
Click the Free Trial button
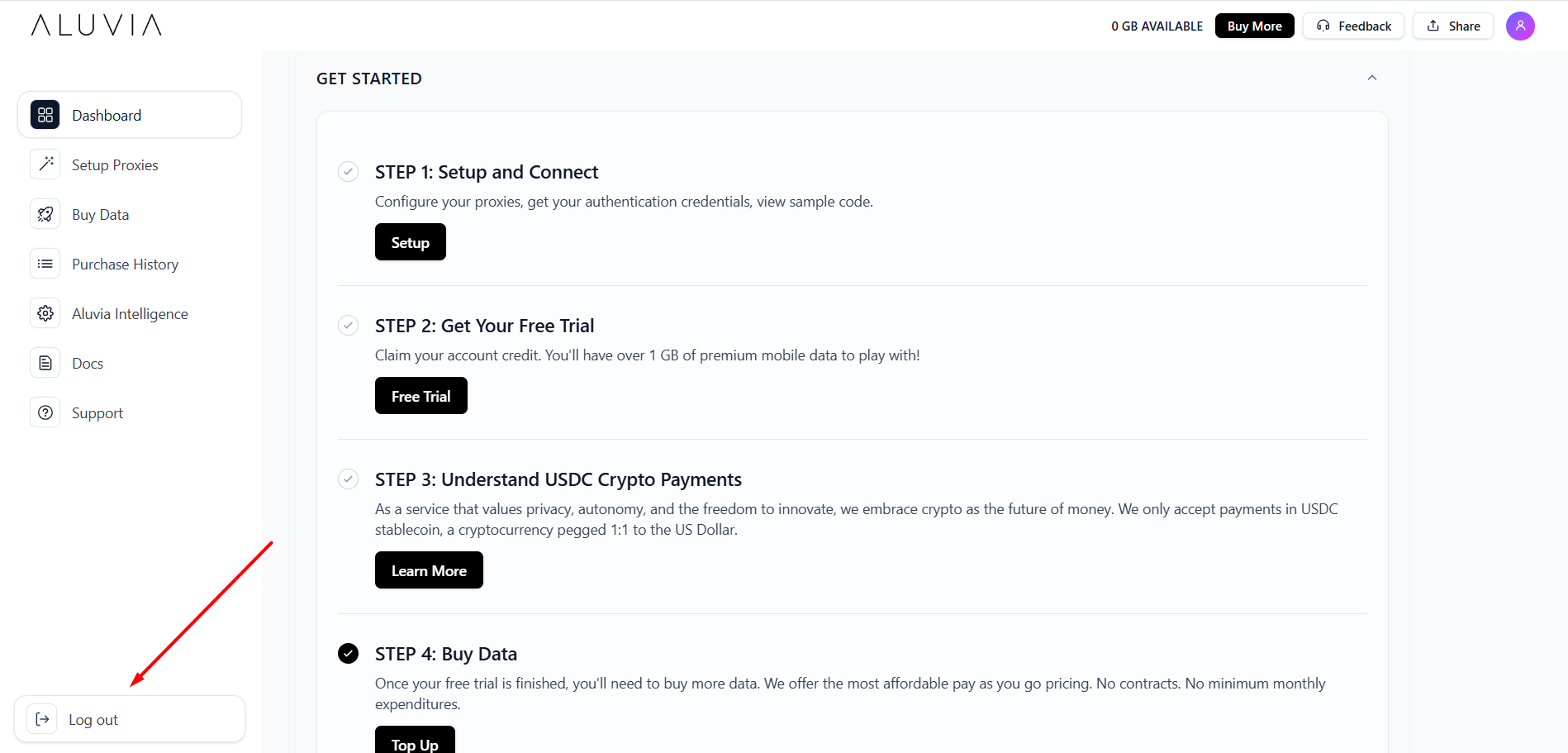pyautogui.click(x=421, y=396)
